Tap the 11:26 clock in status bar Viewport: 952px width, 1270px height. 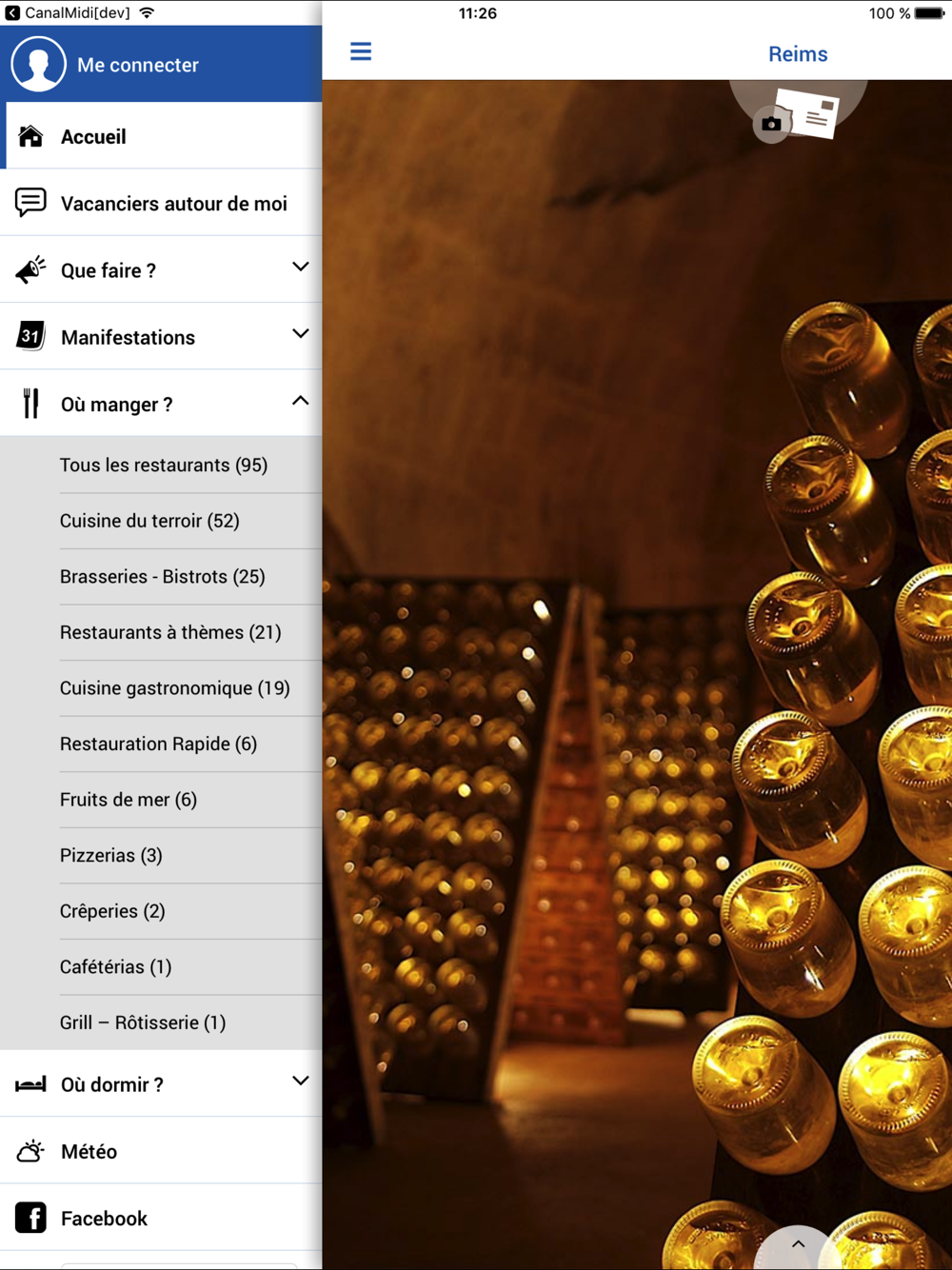coord(477,13)
